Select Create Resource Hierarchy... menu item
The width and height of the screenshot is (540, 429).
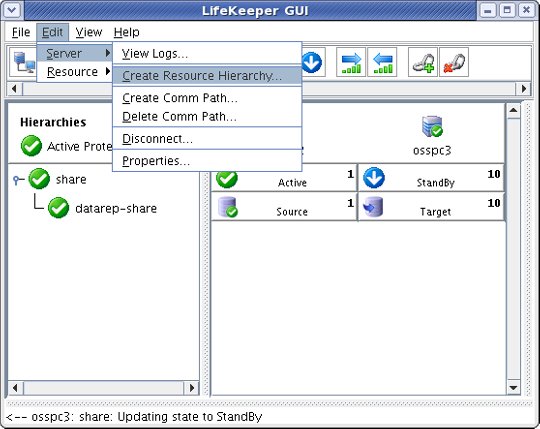coord(207,75)
